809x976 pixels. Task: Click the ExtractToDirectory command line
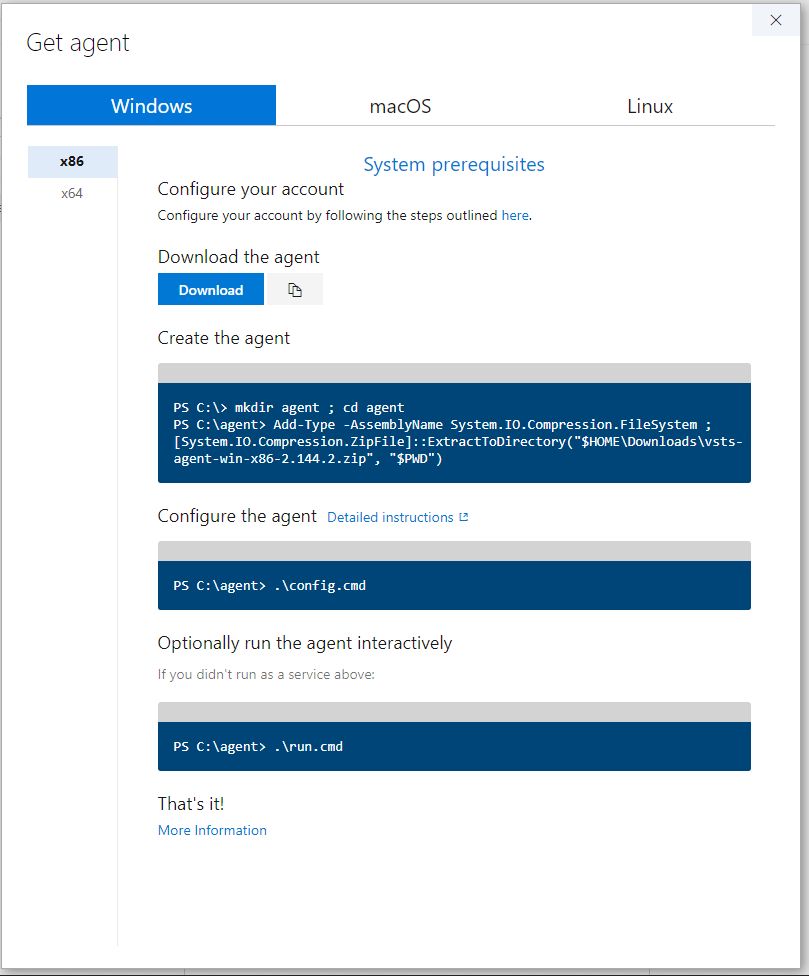coord(458,442)
